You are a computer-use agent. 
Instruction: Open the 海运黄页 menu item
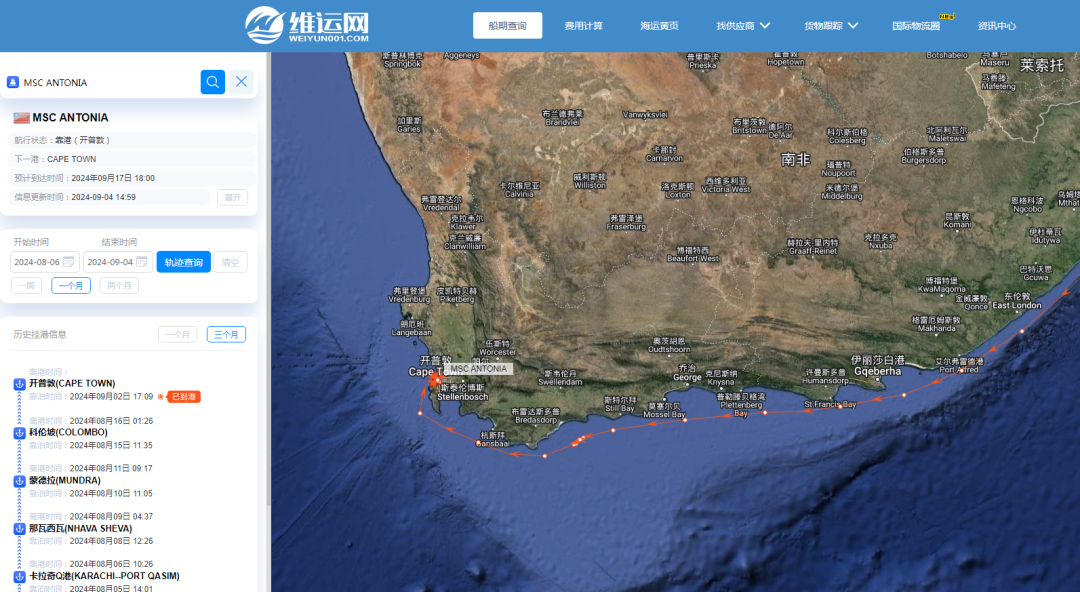coord(659,26)
